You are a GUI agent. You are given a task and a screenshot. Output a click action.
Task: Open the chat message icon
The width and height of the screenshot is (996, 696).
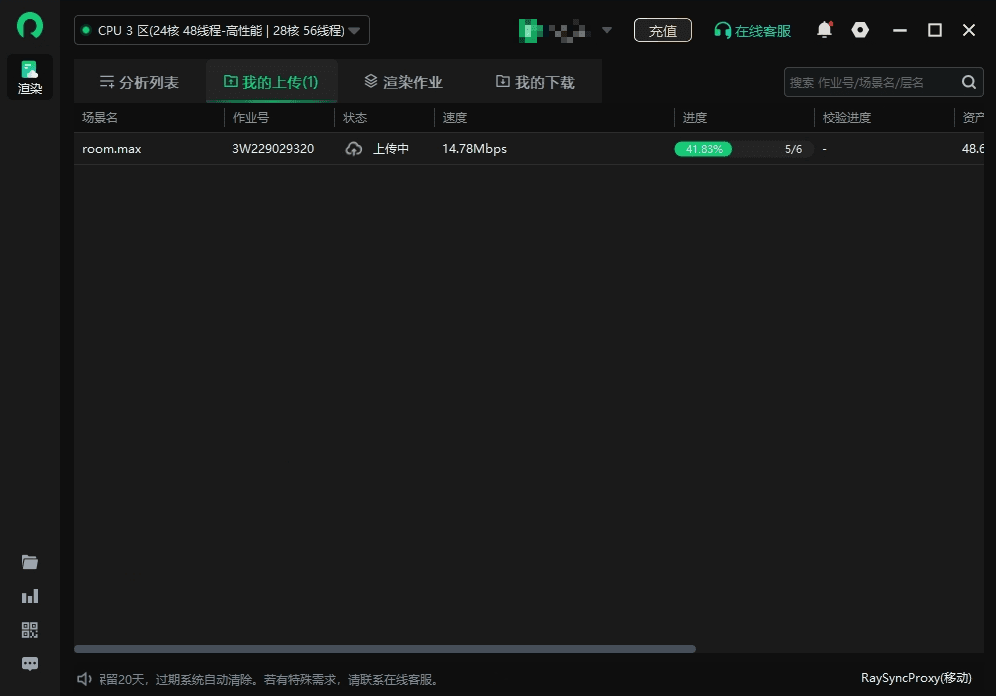click(x=30, y=663)
